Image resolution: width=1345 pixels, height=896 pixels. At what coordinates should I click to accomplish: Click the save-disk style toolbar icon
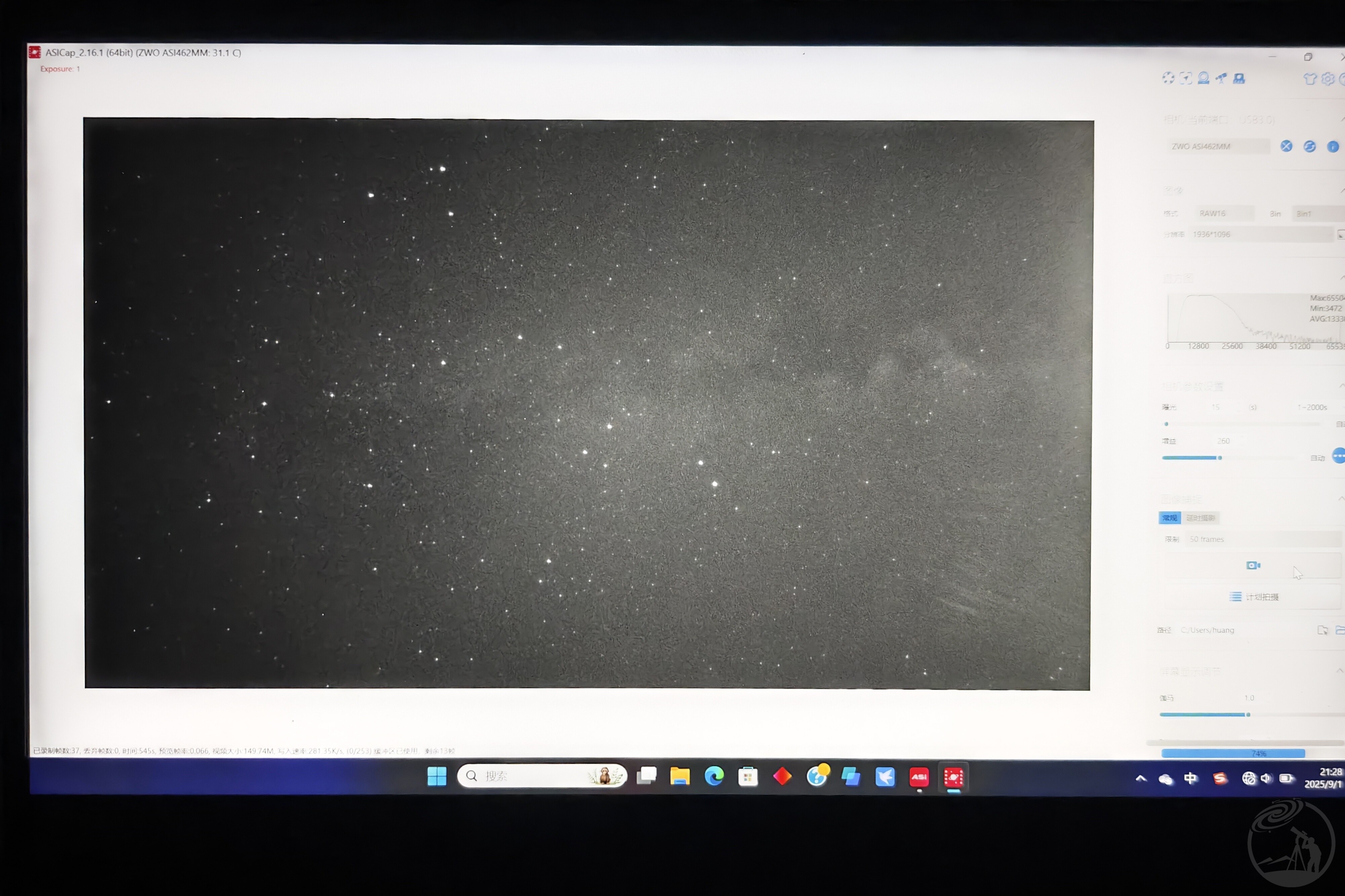(1239, 78)
